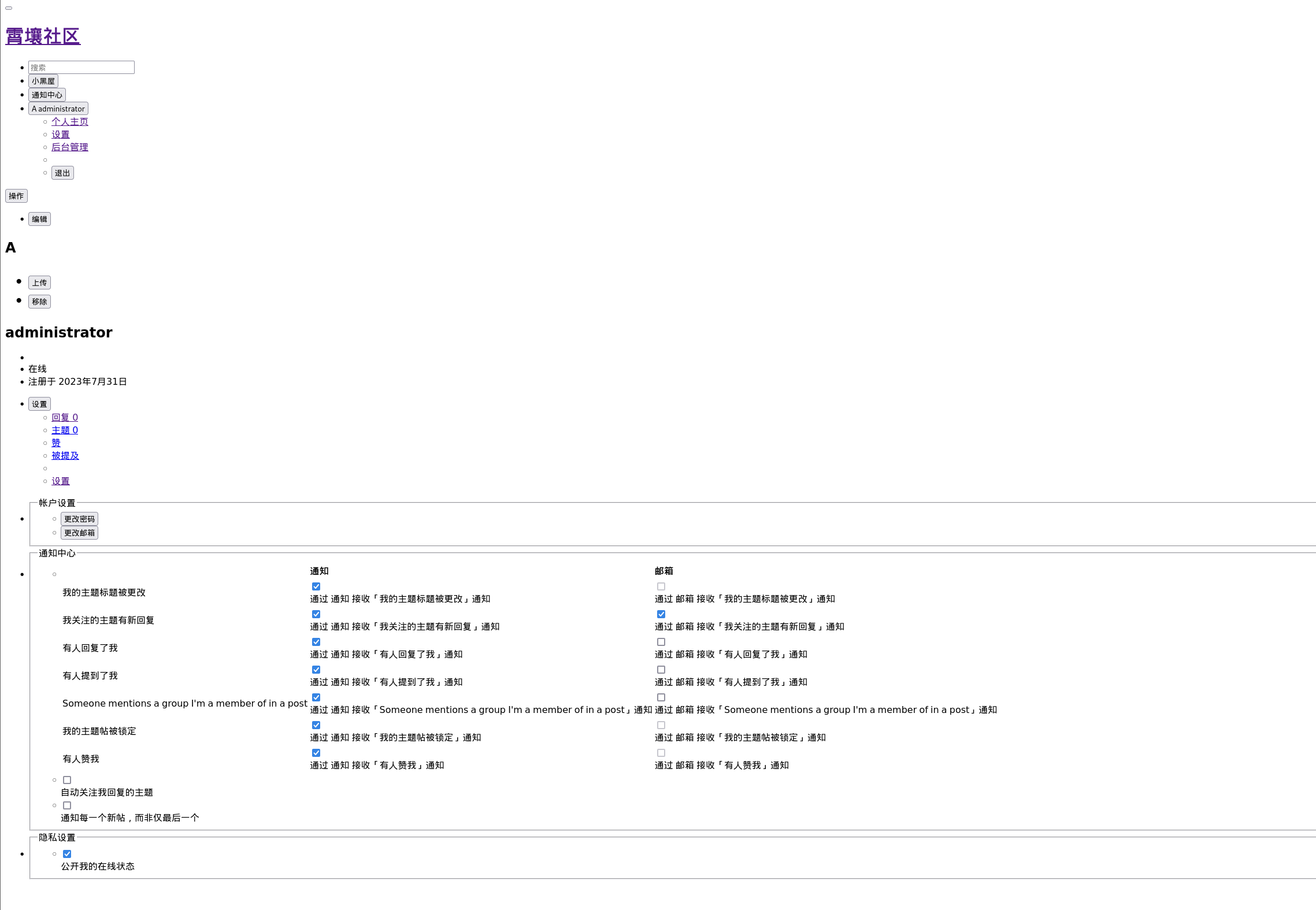Open 个人主页 from the user menu
Image resolution: width=1316 pixels, height=910 pixels.
(x=69, y=122)
